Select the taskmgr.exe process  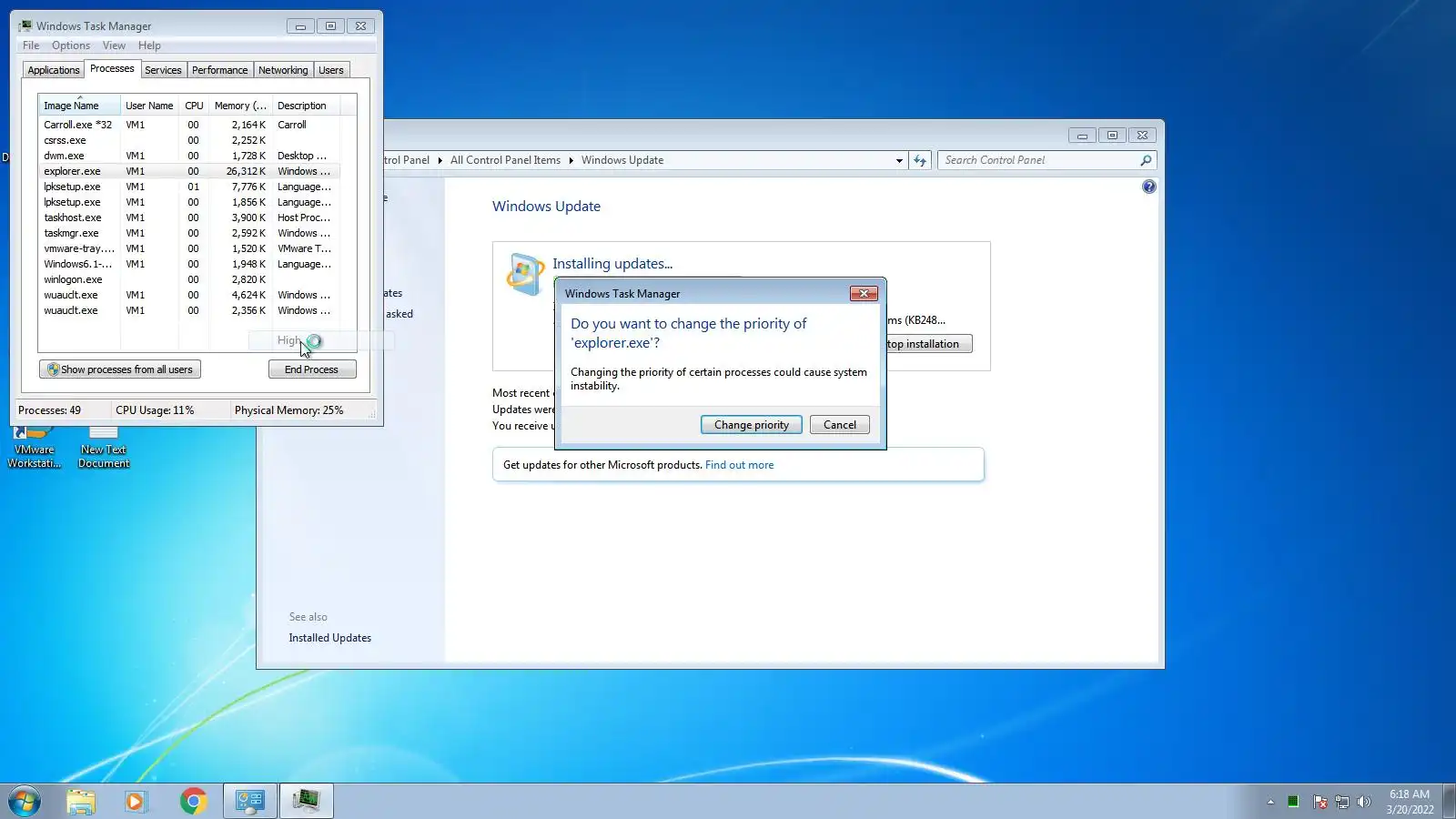[189, 233]
